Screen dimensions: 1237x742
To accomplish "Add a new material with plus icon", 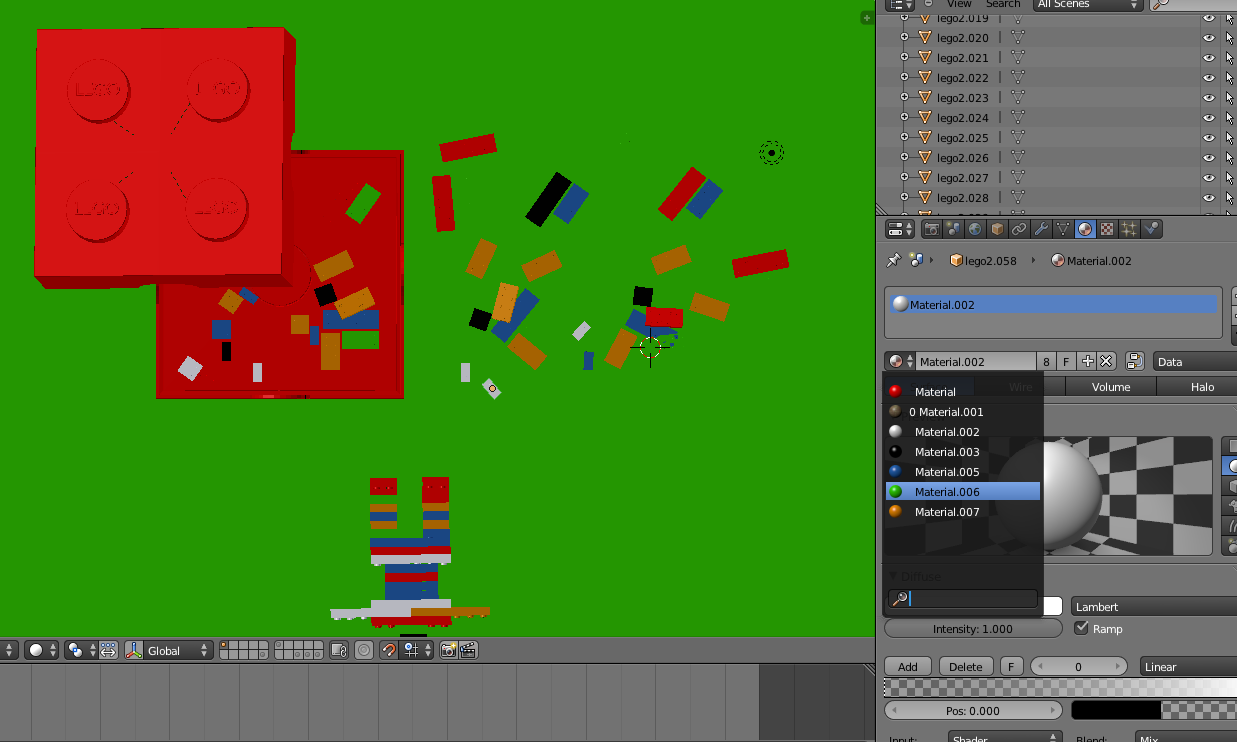I will tap(1089, 361).
